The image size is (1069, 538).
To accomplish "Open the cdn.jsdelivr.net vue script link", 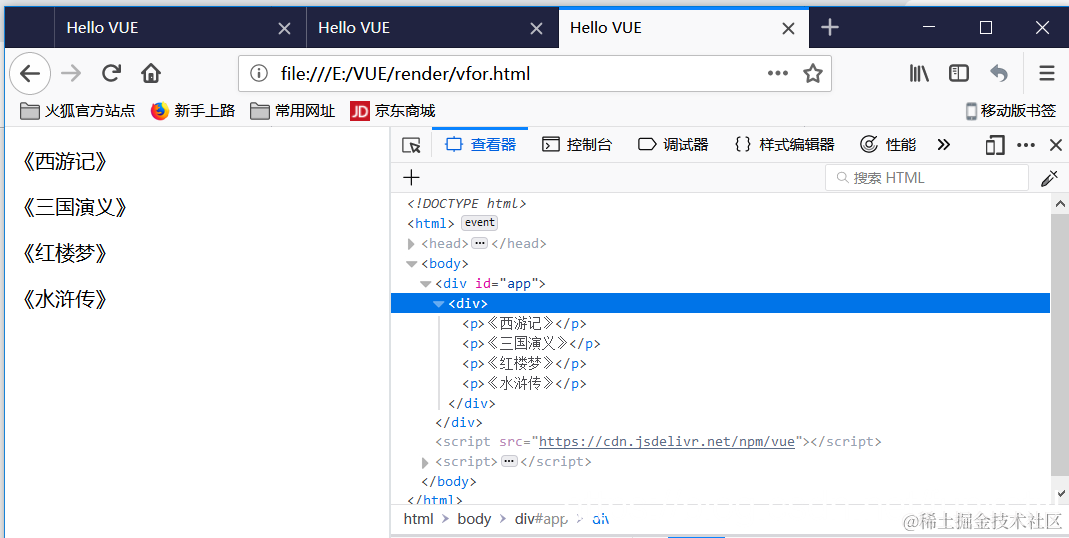I will coord(667,442).
